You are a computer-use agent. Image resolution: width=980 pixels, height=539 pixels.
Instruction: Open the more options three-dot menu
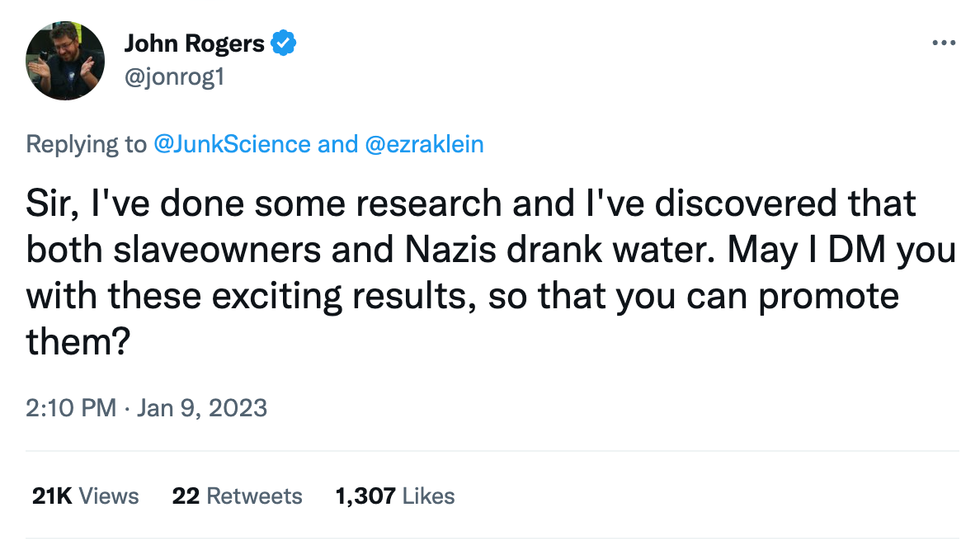coord(943,43)
